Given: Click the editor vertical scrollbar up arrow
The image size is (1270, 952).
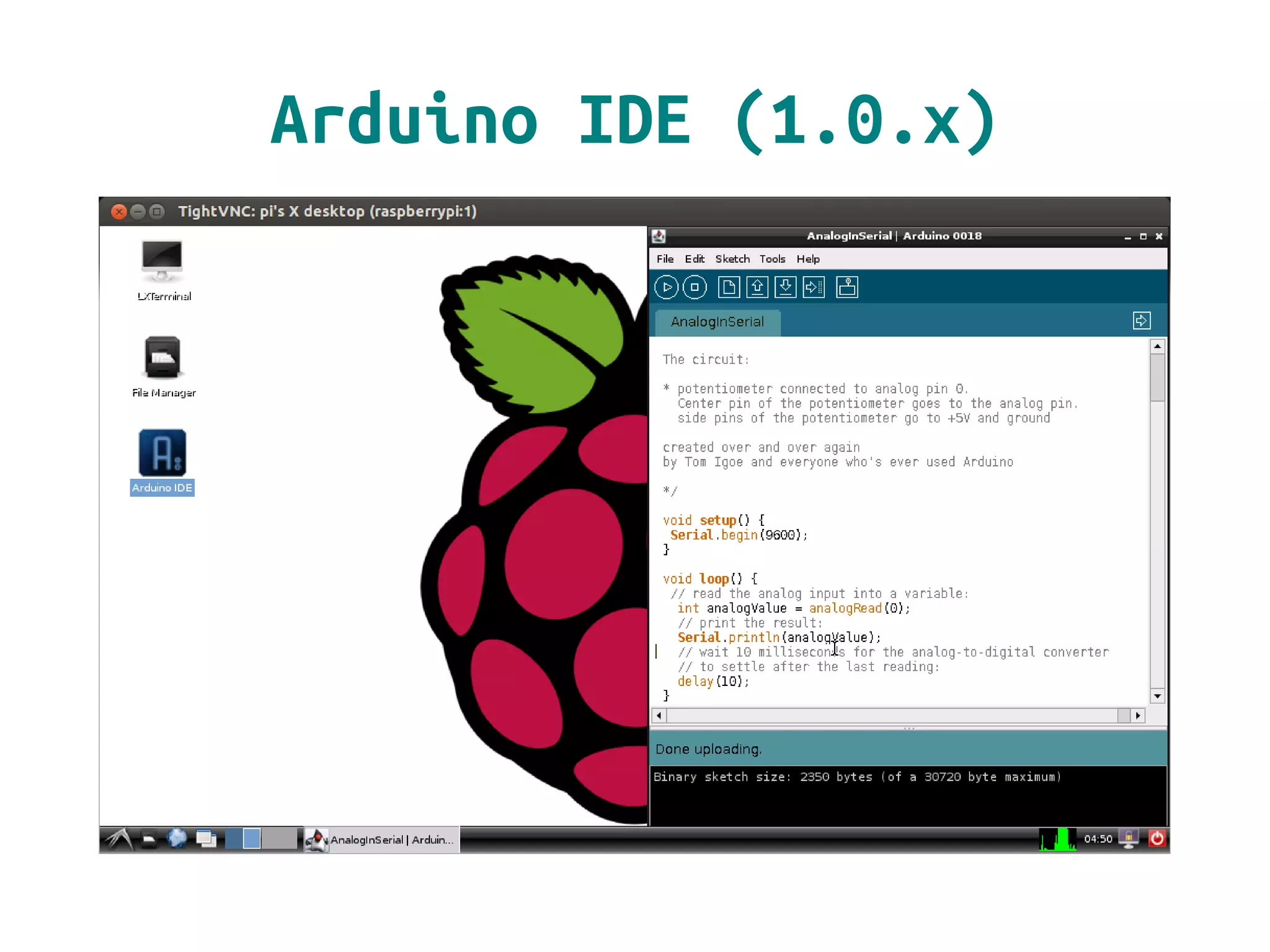Looking at the screenshot, I should click(x=1157, y=346).
